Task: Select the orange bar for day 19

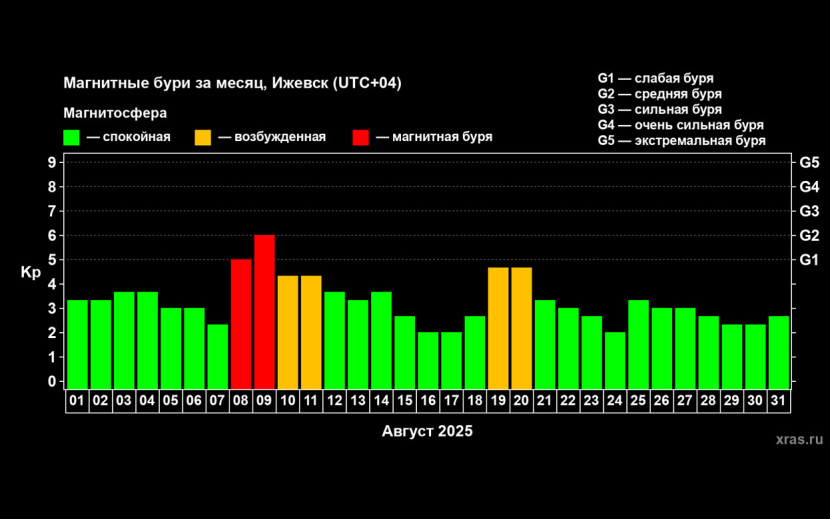Action: pos(498,327)
